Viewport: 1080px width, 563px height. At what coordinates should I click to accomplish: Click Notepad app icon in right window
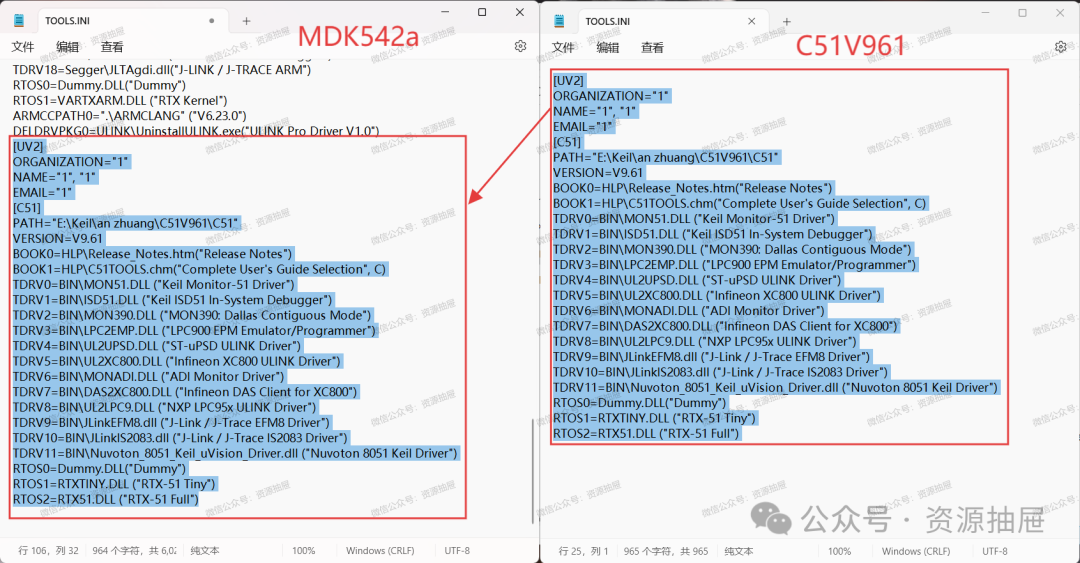point(559,21)
